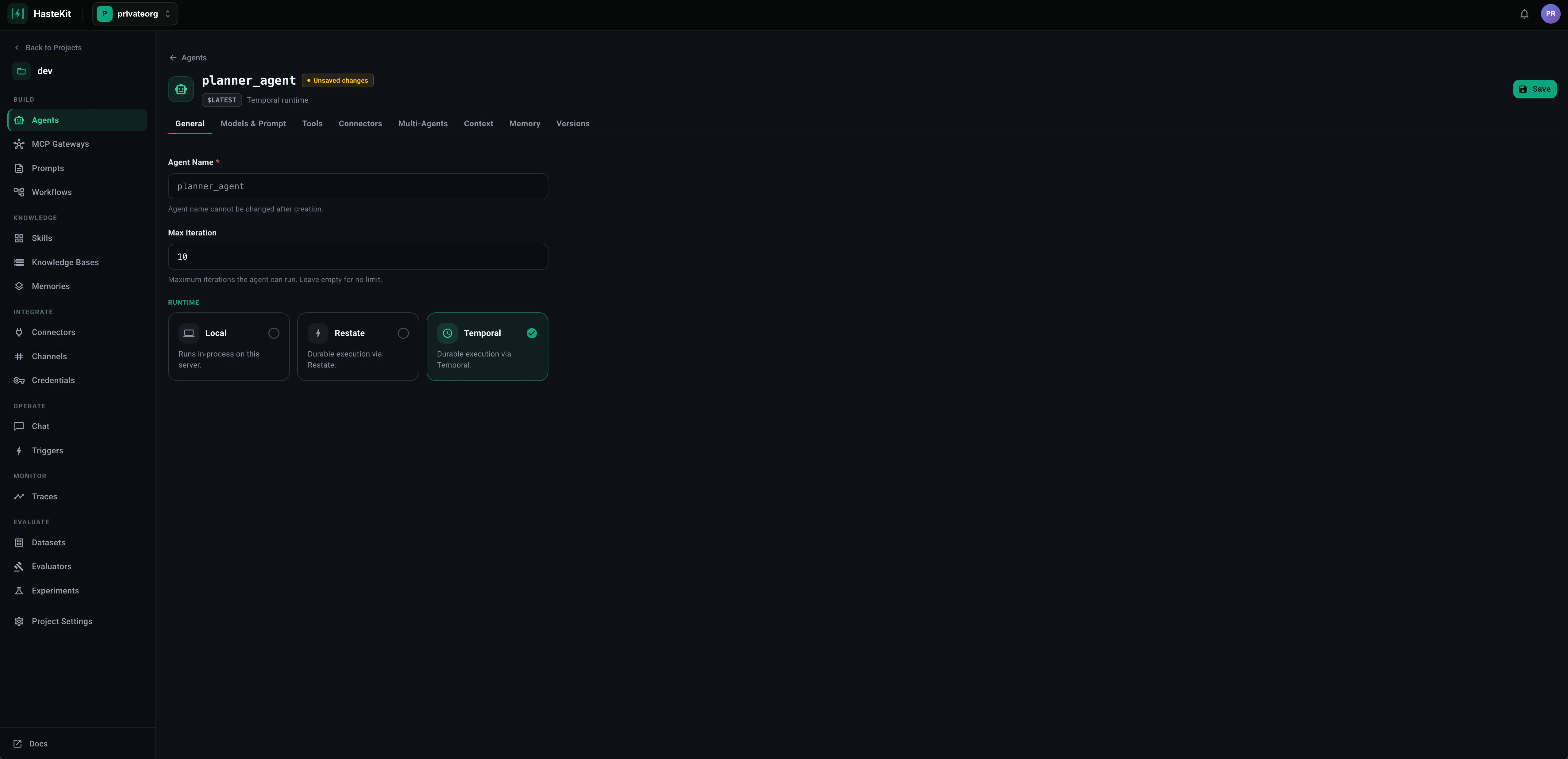
Task: Open Workflows icon in sidebar
Action: 19,192
